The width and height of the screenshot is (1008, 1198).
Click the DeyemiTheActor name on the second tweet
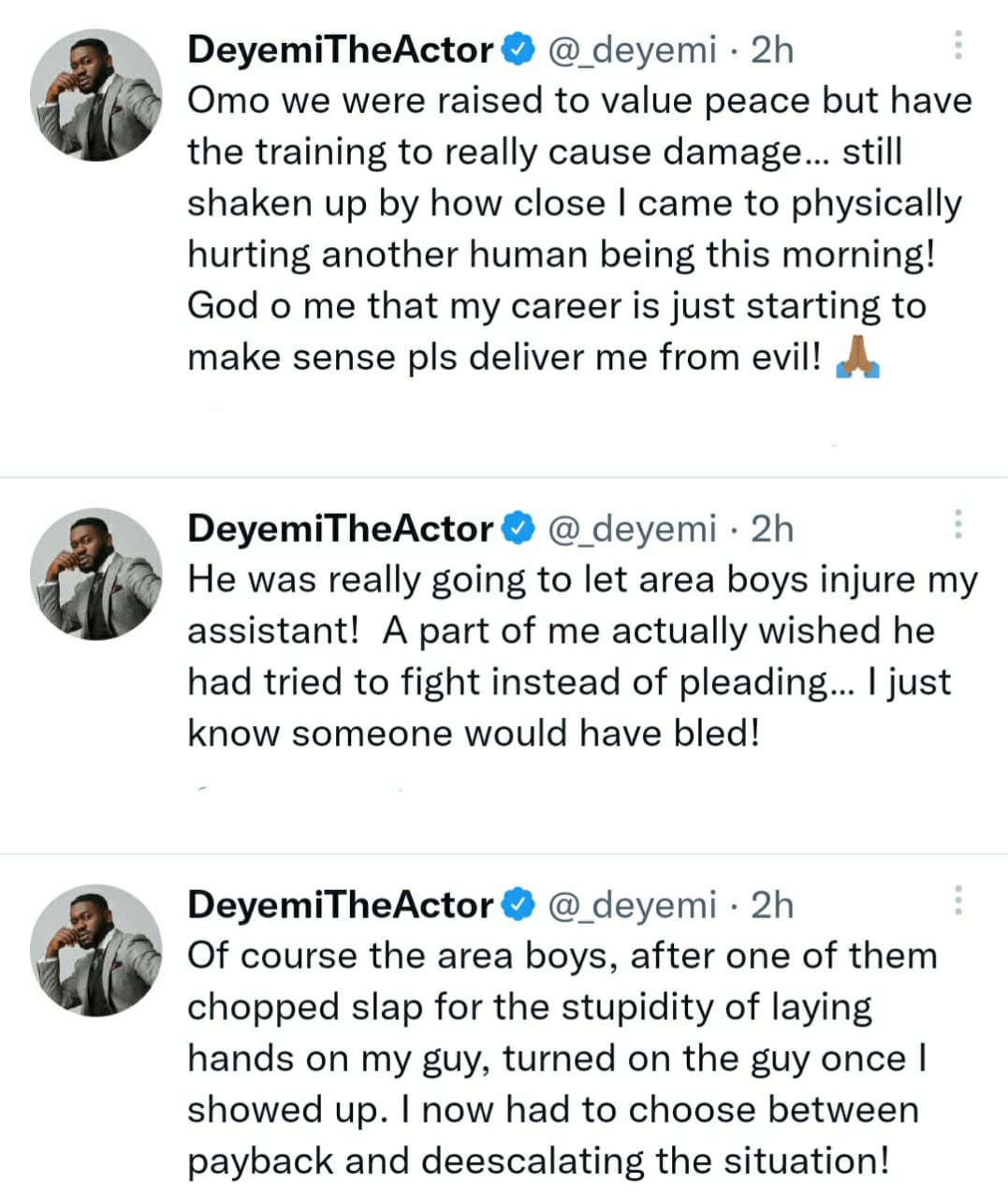pos(341,529)
